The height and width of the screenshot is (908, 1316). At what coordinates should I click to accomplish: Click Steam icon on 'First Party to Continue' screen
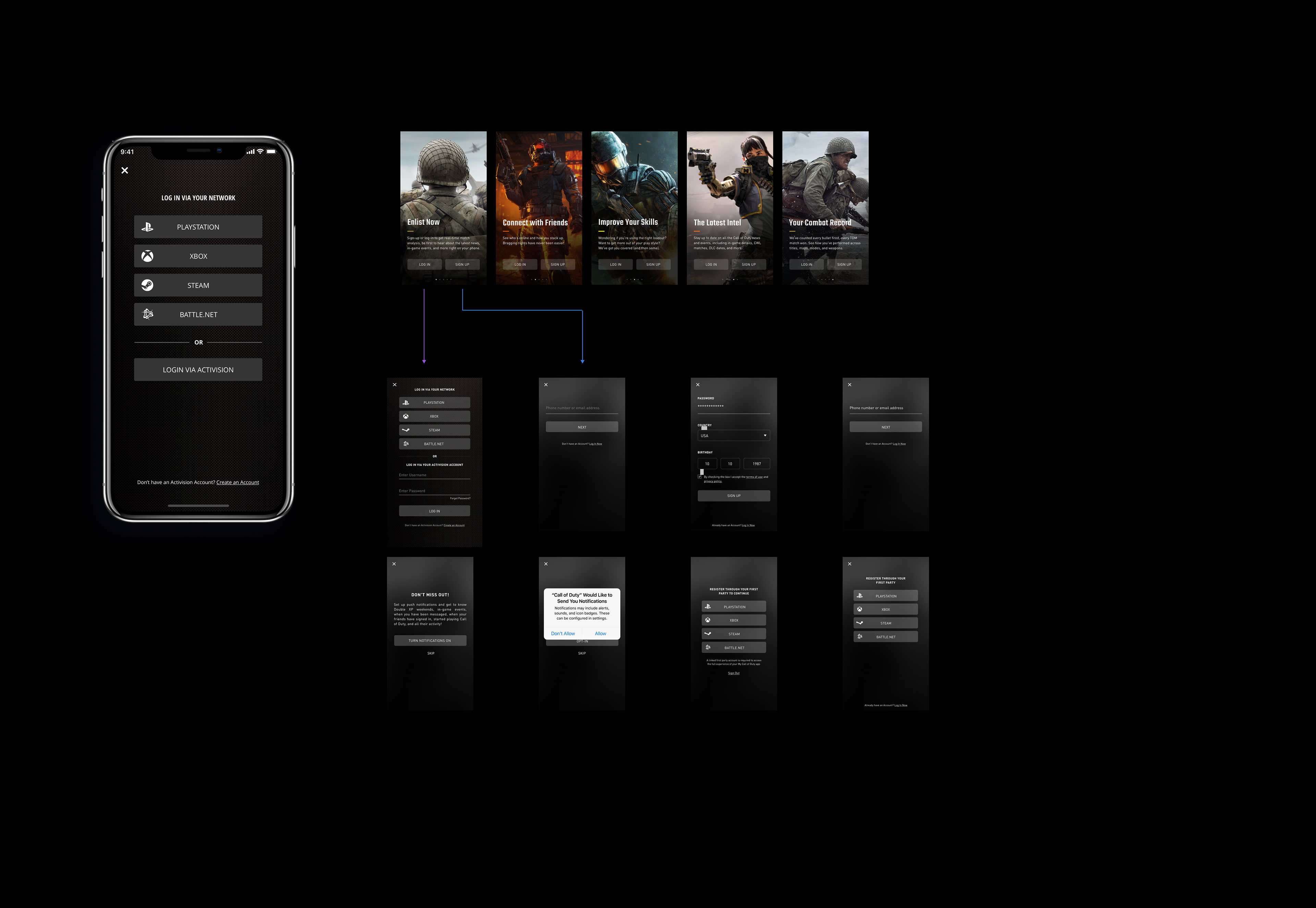708,634
